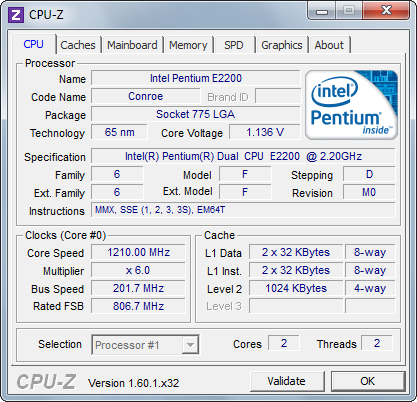Close the CPU-Z window
The height and width of the screenshot is (402, 417).
pos(386,11)
